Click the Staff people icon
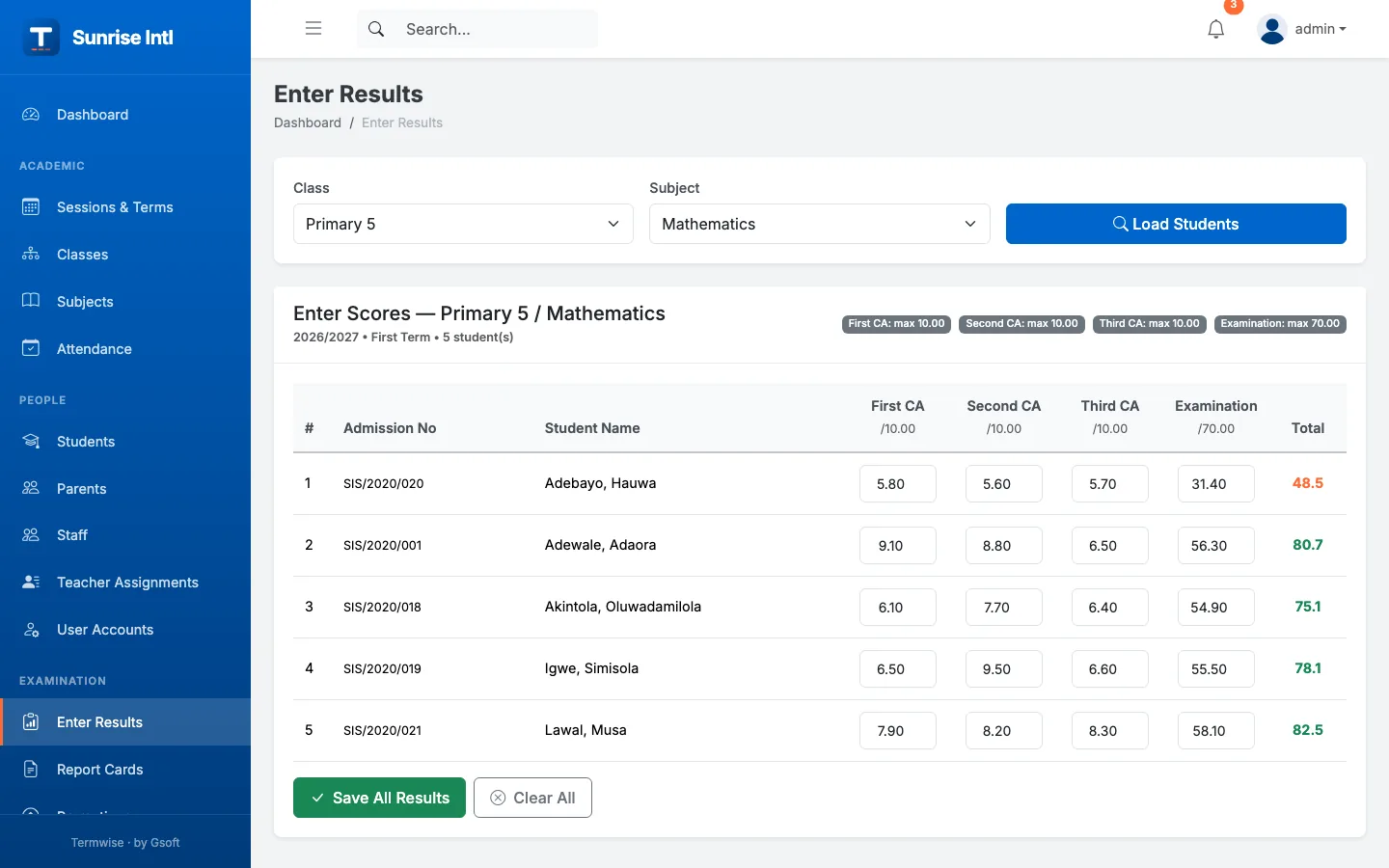Screen dimensions: 1389x868 point(31,534)
